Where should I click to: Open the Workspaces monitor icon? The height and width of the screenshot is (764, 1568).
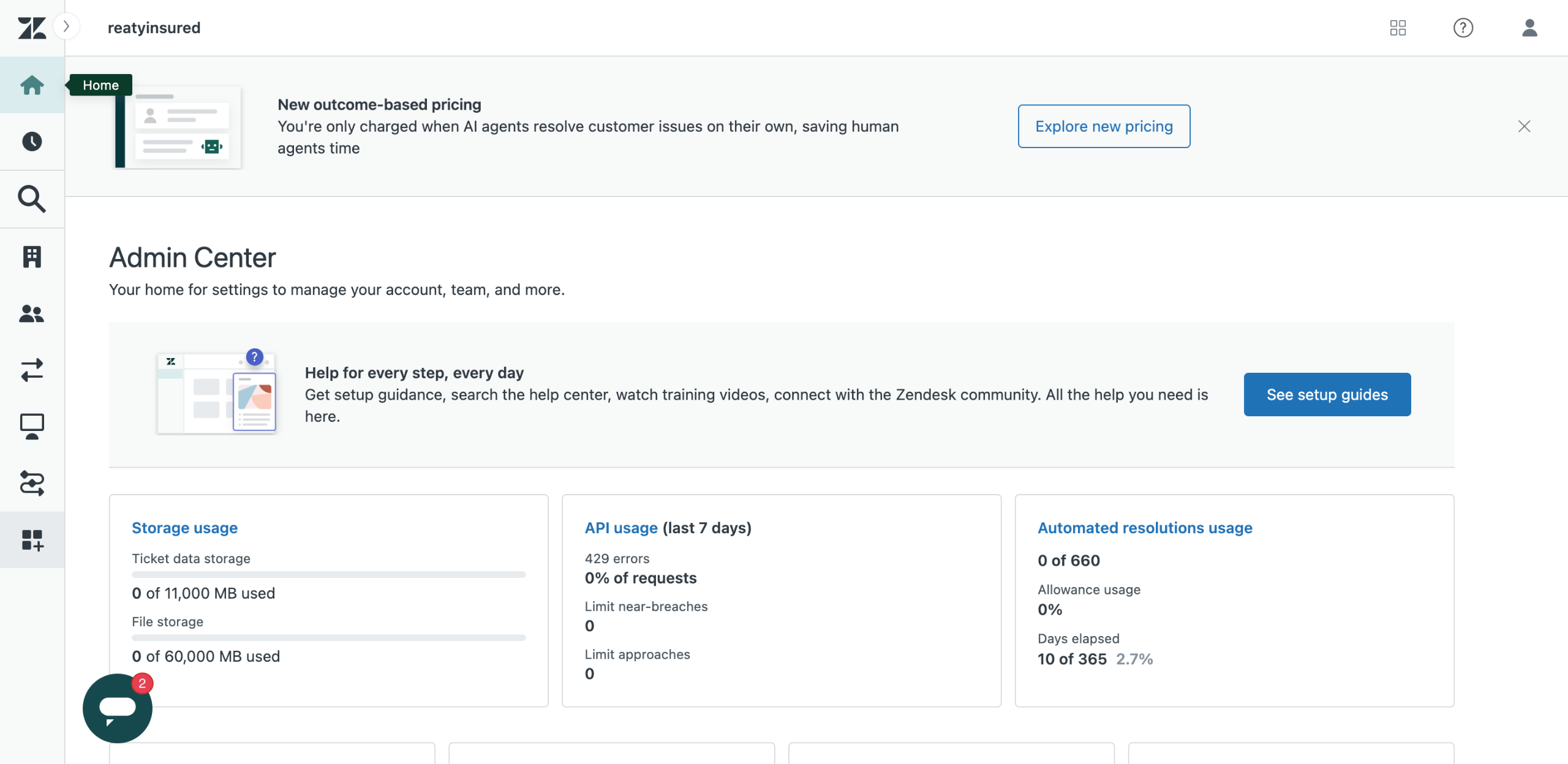32,427
